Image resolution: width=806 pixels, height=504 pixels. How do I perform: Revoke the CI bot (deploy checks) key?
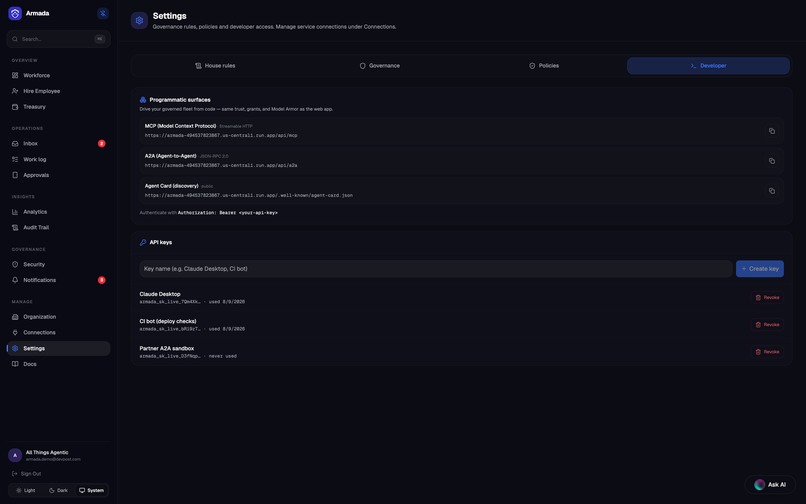[767, 325]
